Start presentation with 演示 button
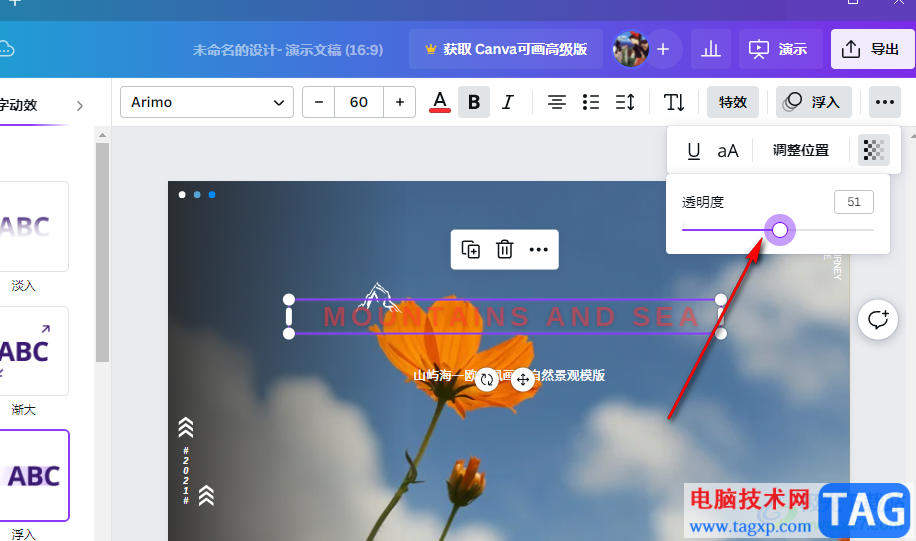916x541 pixels. (x=778, y=49)
